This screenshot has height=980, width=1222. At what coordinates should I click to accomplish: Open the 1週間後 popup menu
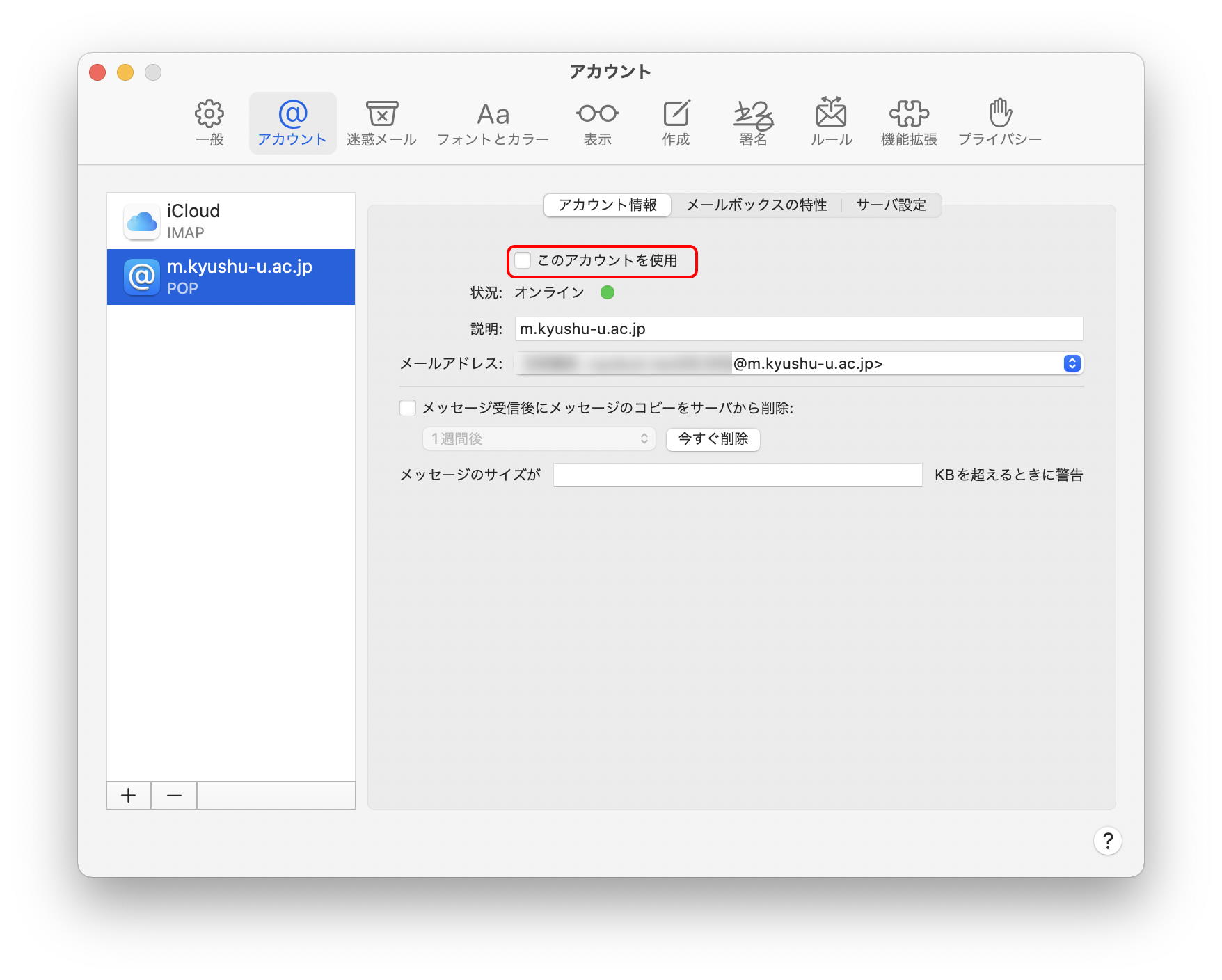[x=539, y=438]
